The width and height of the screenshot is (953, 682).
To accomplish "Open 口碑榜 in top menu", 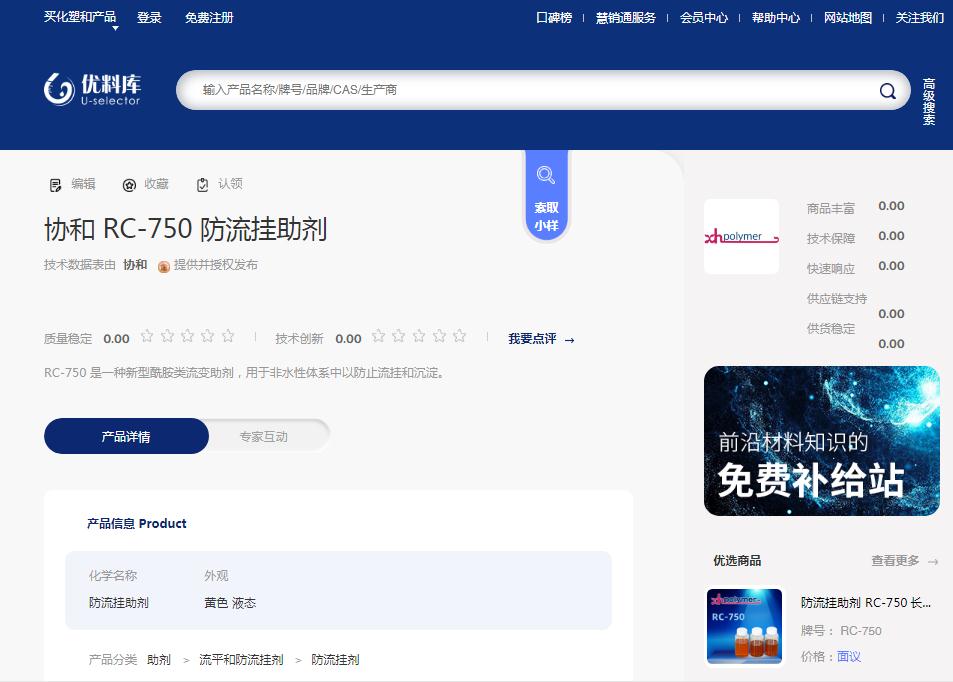I will click(554, 18).
